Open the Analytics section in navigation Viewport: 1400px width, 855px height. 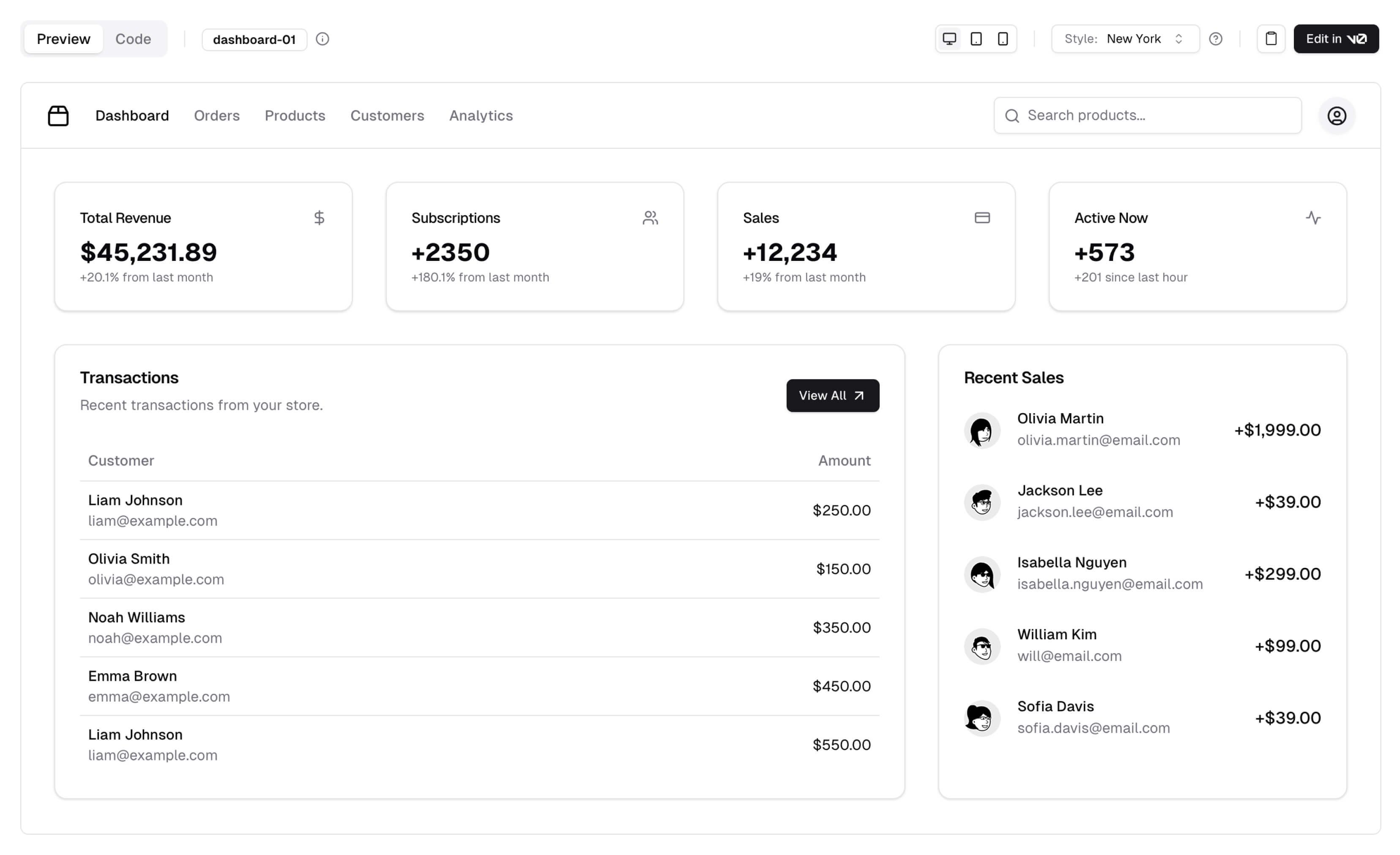[x=481, y=115]
